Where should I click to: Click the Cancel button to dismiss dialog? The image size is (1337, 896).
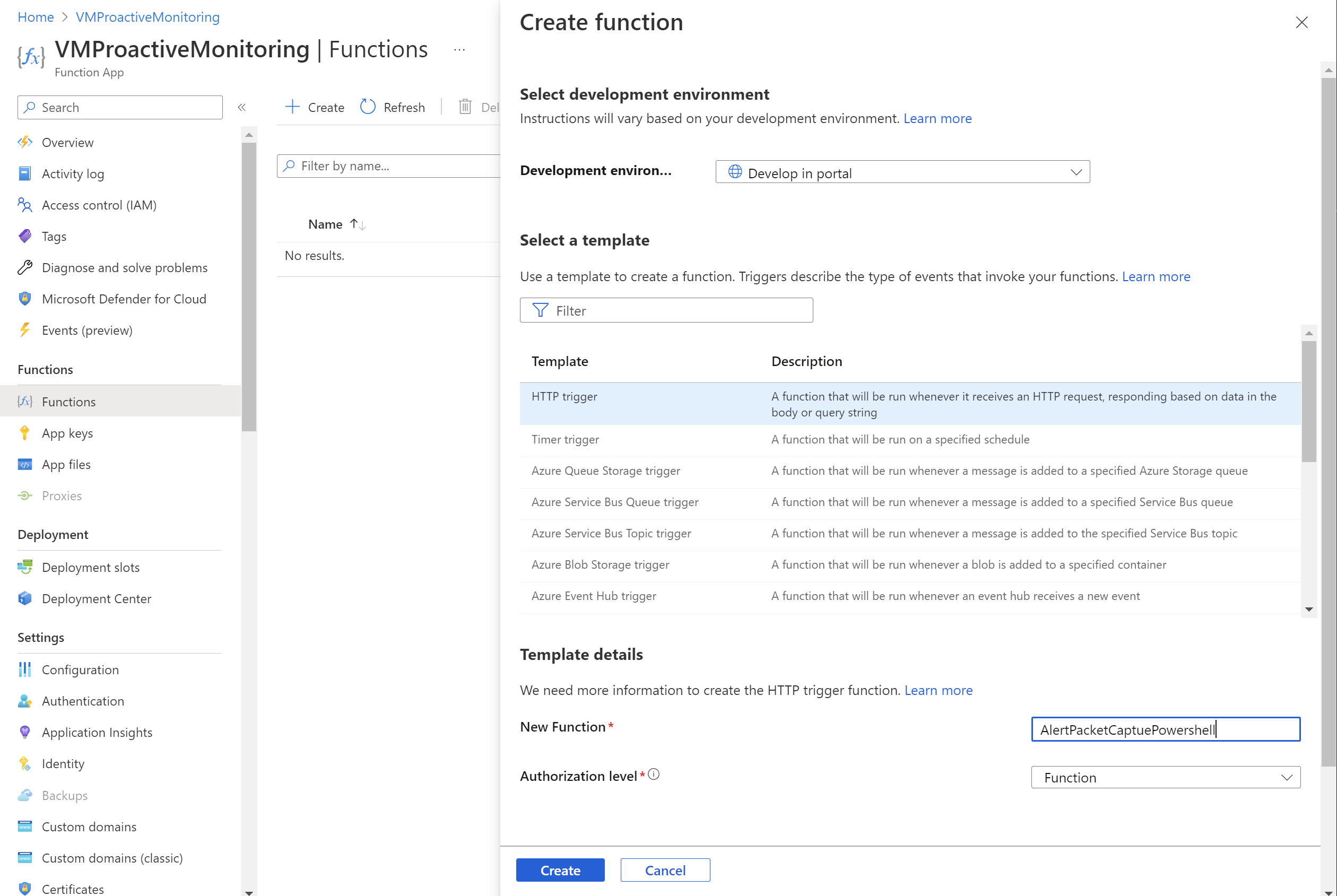coord(666,870)
